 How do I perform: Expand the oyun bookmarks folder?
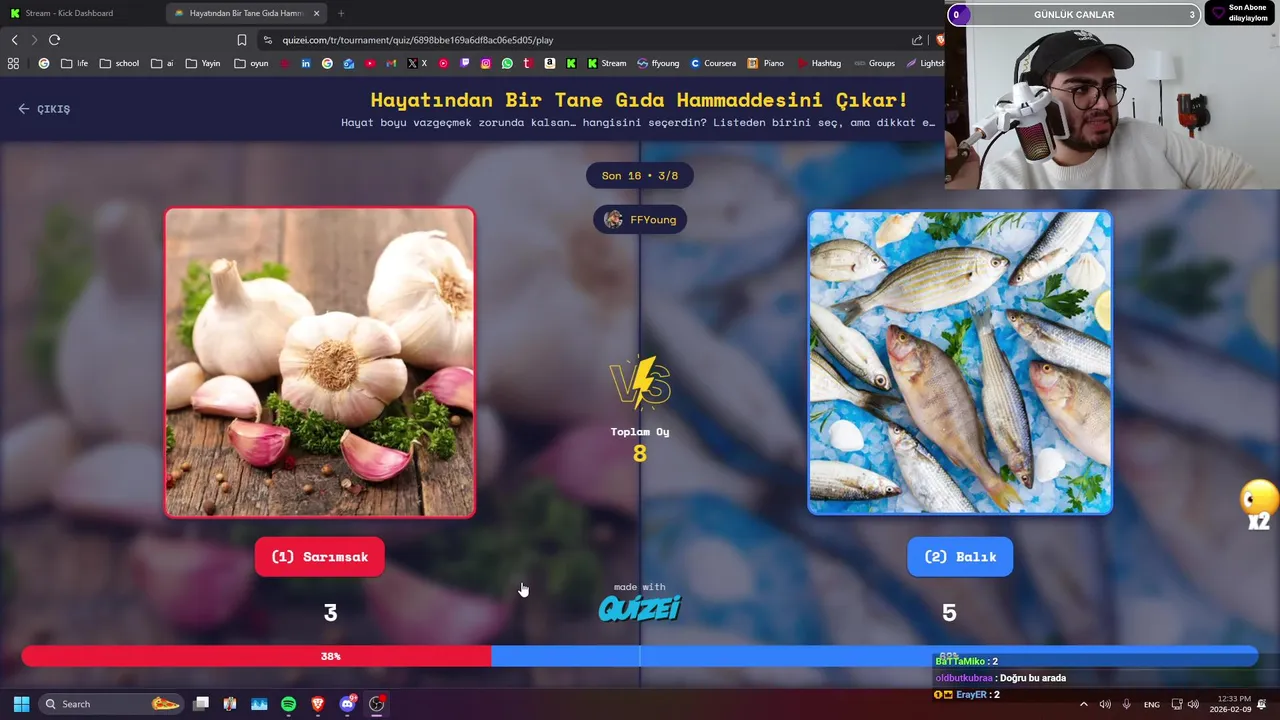point(251,63)
